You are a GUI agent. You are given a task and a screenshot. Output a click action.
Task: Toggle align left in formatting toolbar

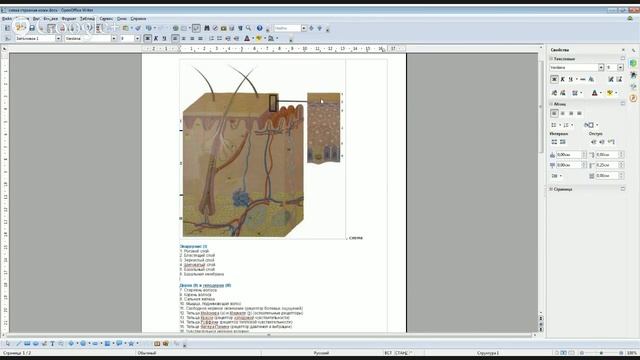click(175, 38)
